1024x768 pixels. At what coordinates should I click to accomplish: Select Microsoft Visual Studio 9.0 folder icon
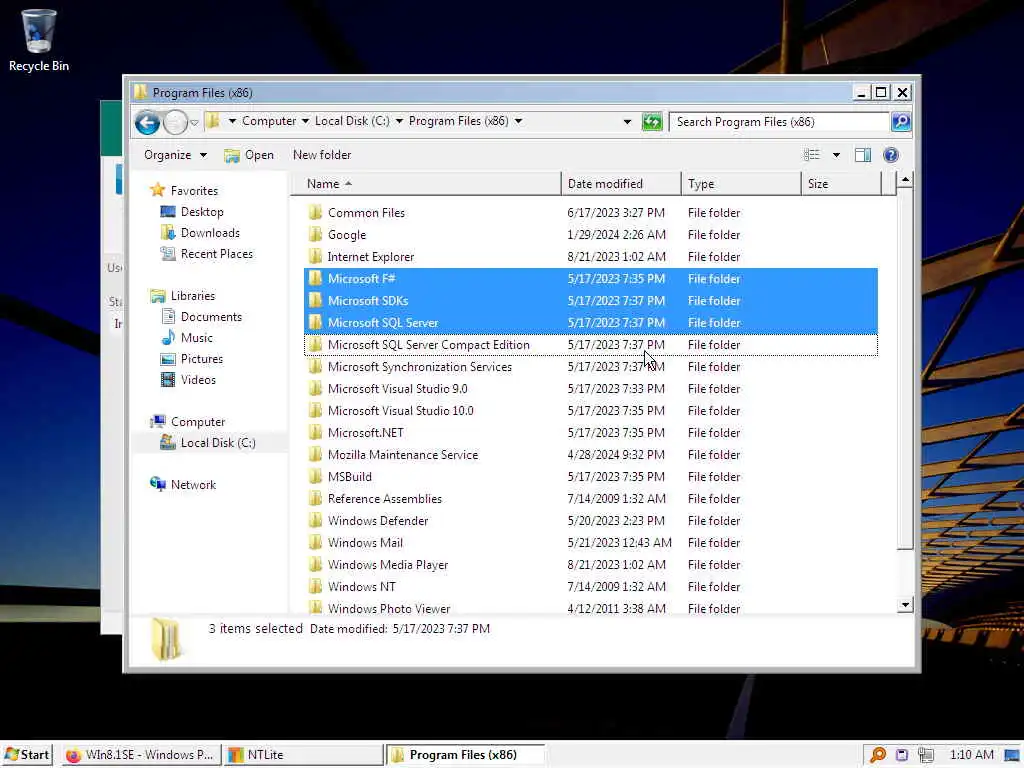315,389
